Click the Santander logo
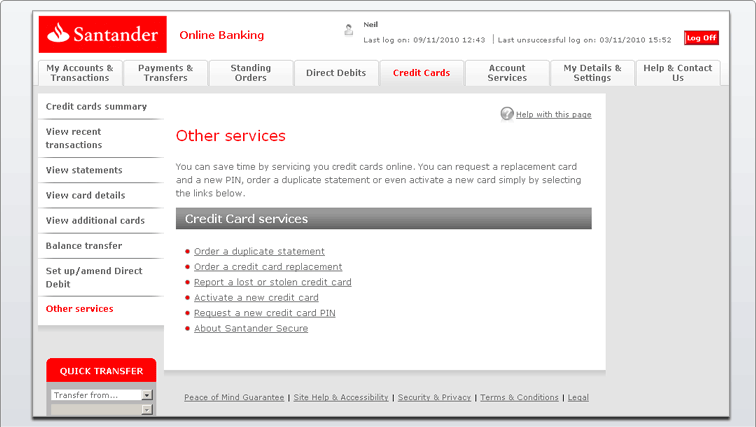The image size is (756, 427). 103,34
